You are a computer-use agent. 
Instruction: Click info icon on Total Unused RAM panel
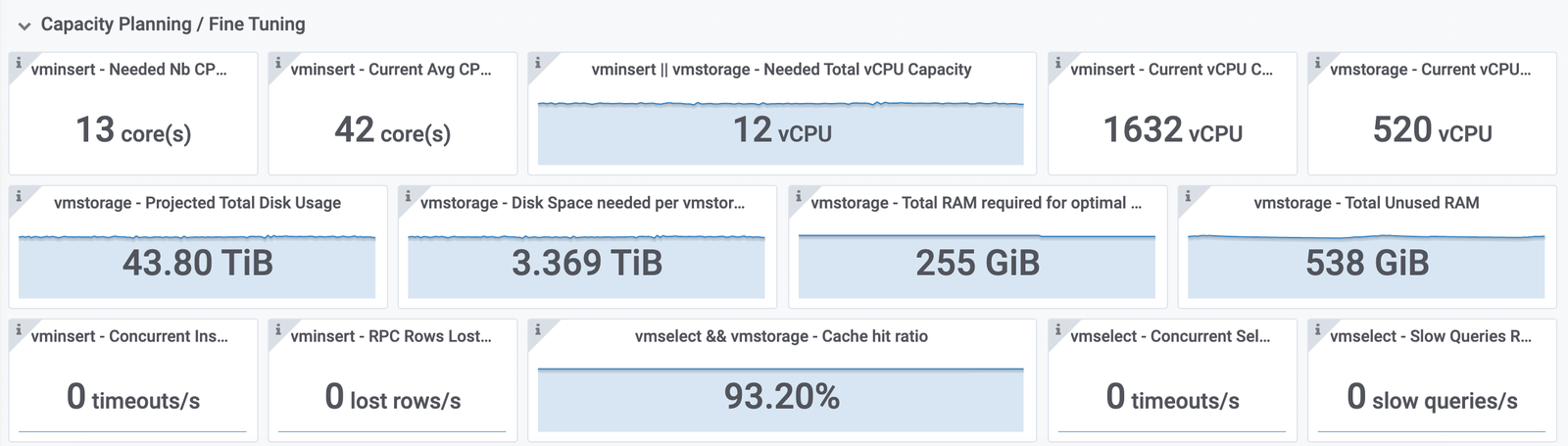pyautogui.click(x=1187, y=196)
